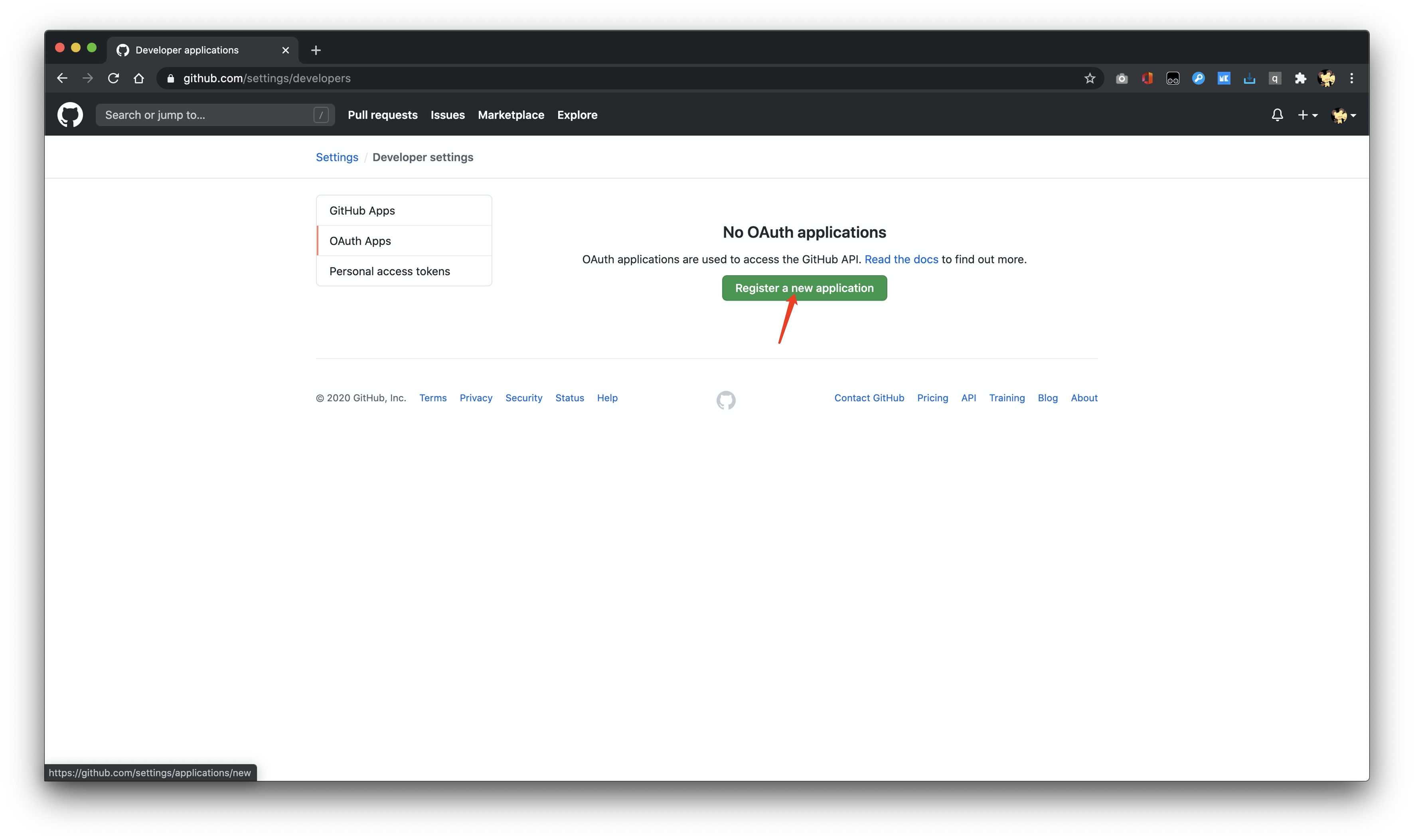The width and height of the screenshot is (1414, 840).
Task: Open the Security footer link
Action: (x=523, y=398)
